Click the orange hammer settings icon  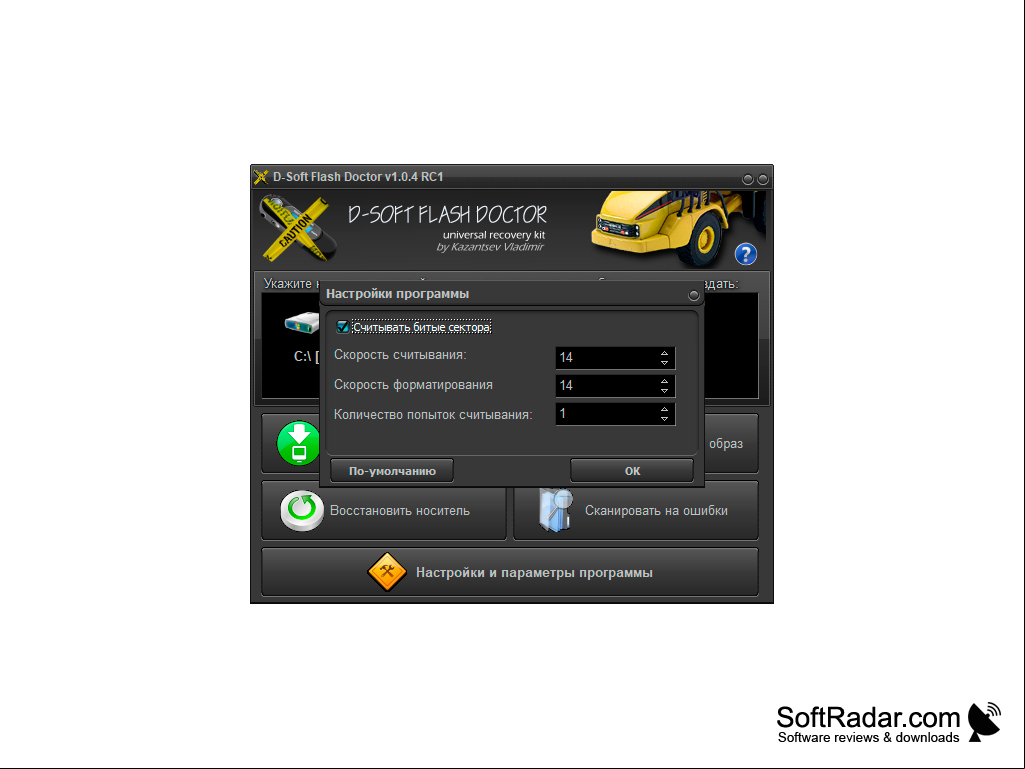click(x=387, y=572)
